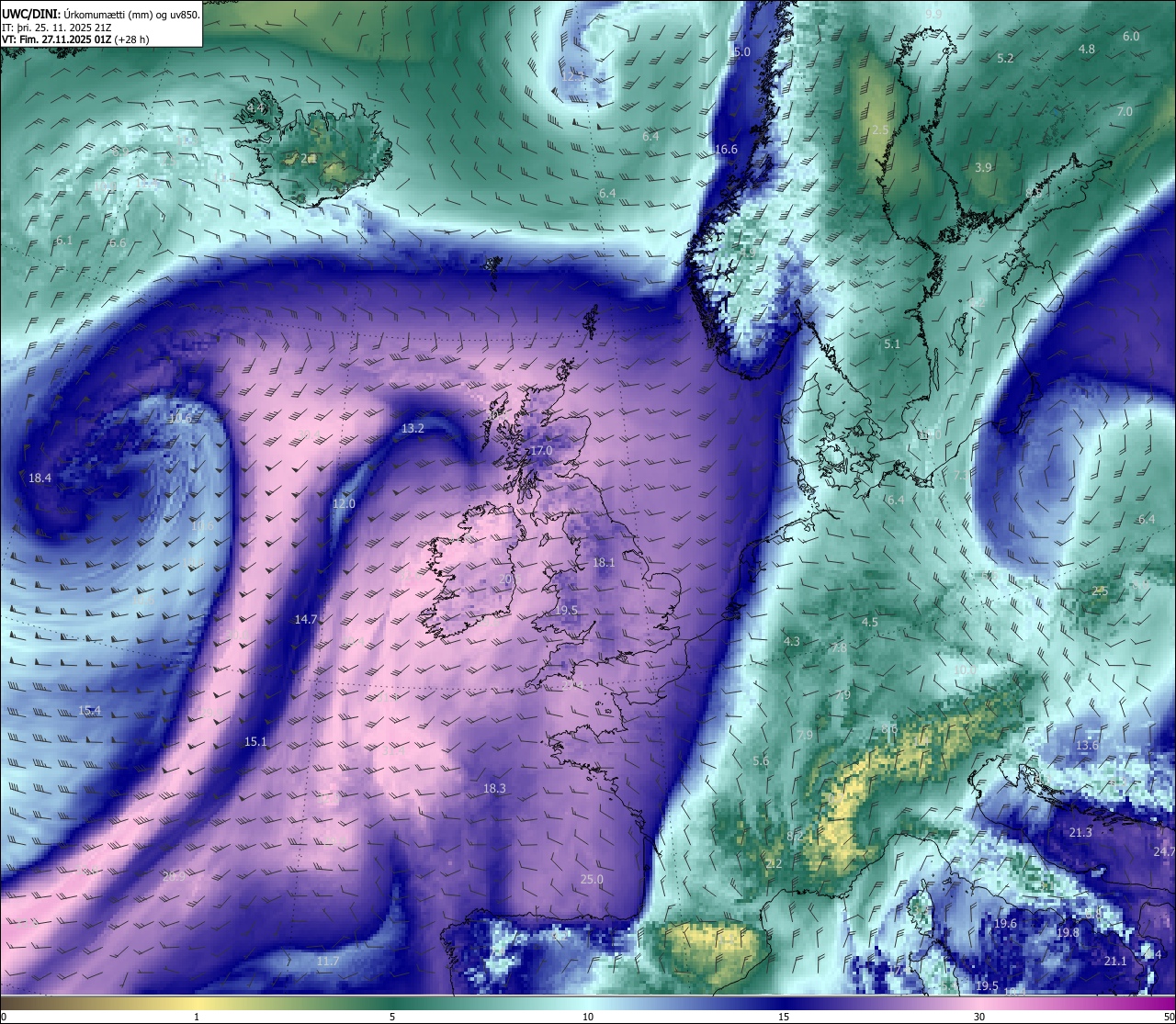Click the 4.3 value label
The image size is (1176, 1024).
pyautogui.click(x=791, y=642)
